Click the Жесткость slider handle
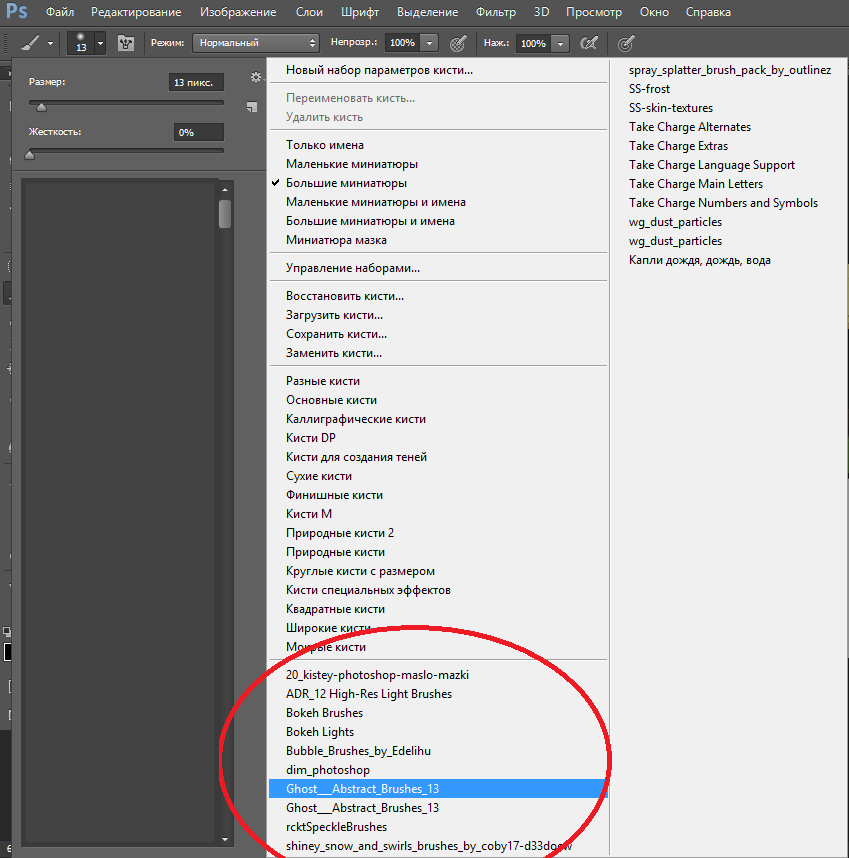The image size is (849, 858). pos(30,155)
